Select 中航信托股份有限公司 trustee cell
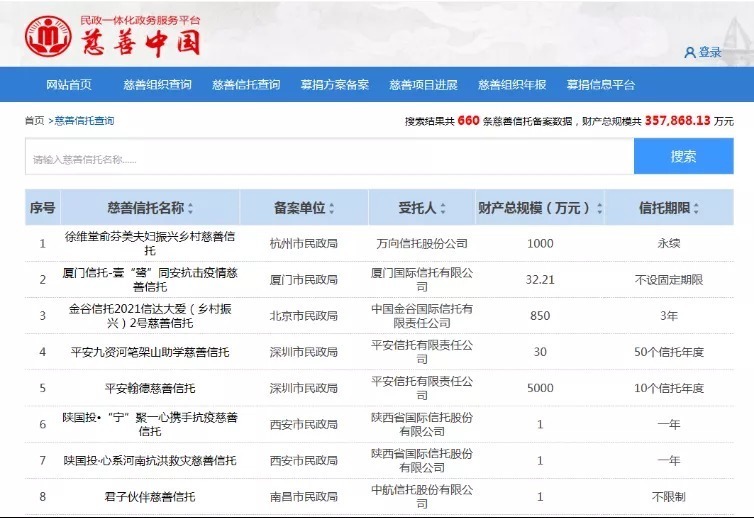 [x=422, y=497]
